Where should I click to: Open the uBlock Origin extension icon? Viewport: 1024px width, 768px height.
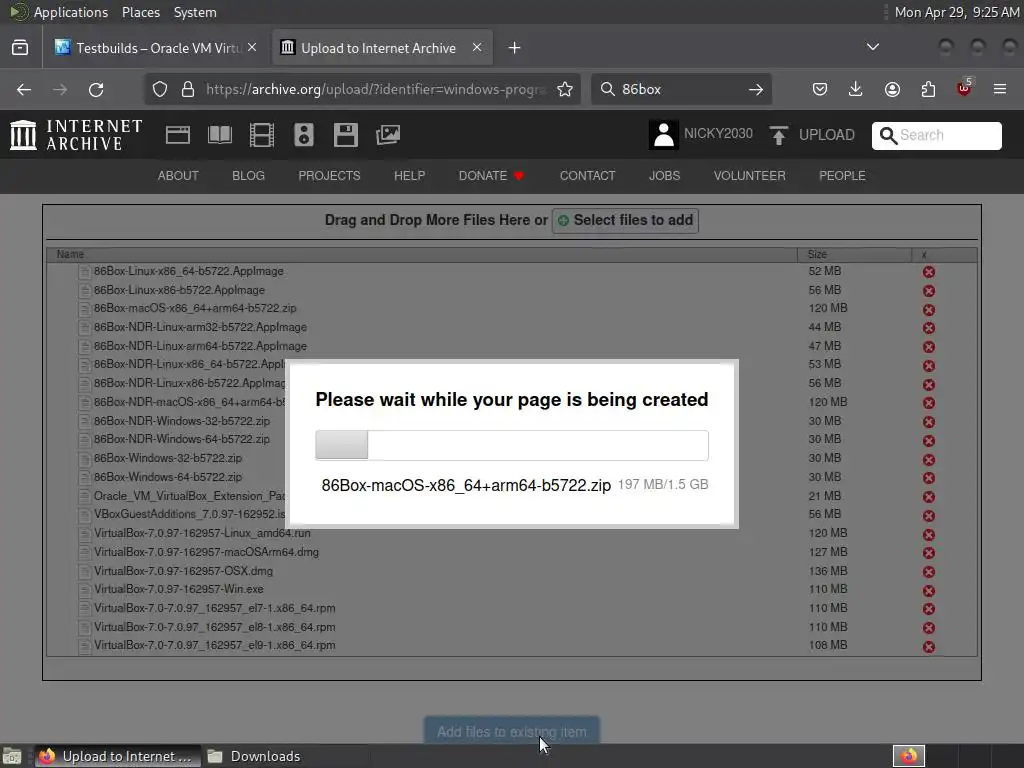pos(964,88)
